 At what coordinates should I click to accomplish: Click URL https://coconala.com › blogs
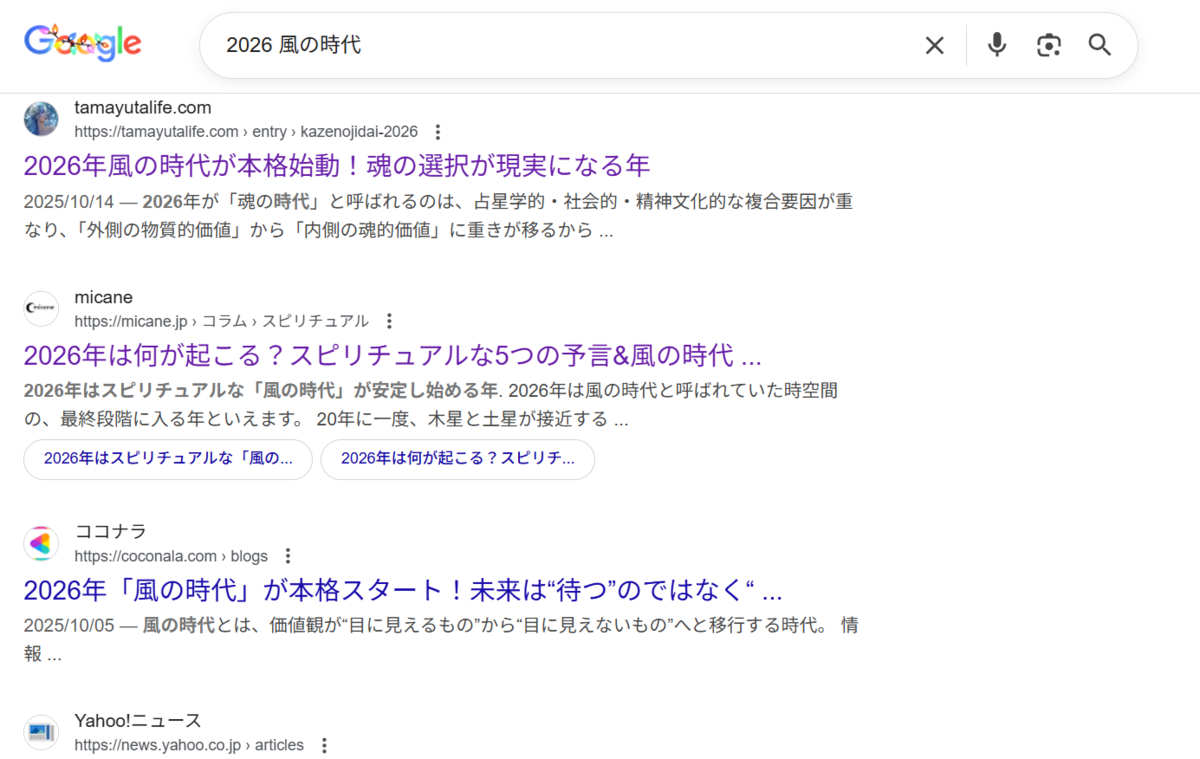pos(171,556)
